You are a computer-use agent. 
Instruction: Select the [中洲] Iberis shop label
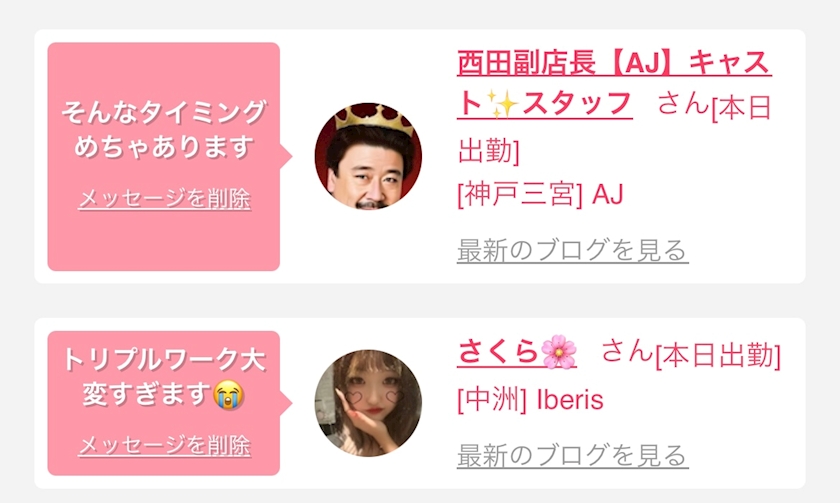530,400
